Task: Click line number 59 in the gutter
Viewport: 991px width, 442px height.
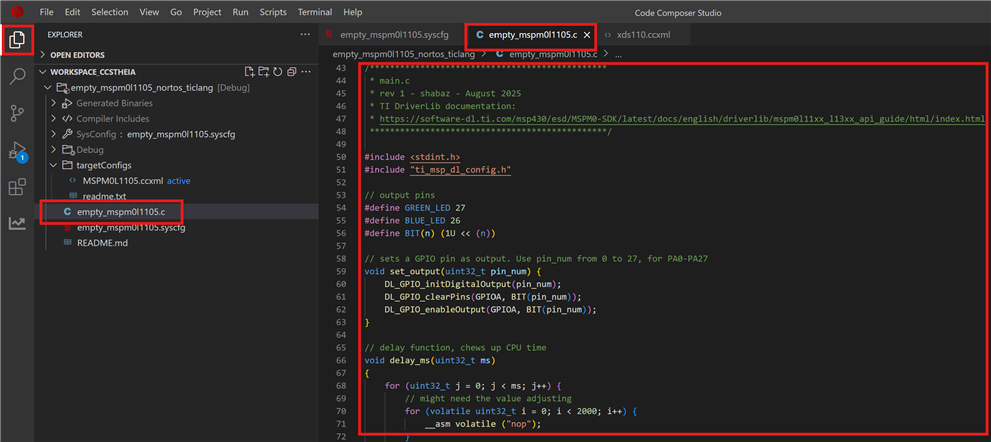Action: click(341, 272)
